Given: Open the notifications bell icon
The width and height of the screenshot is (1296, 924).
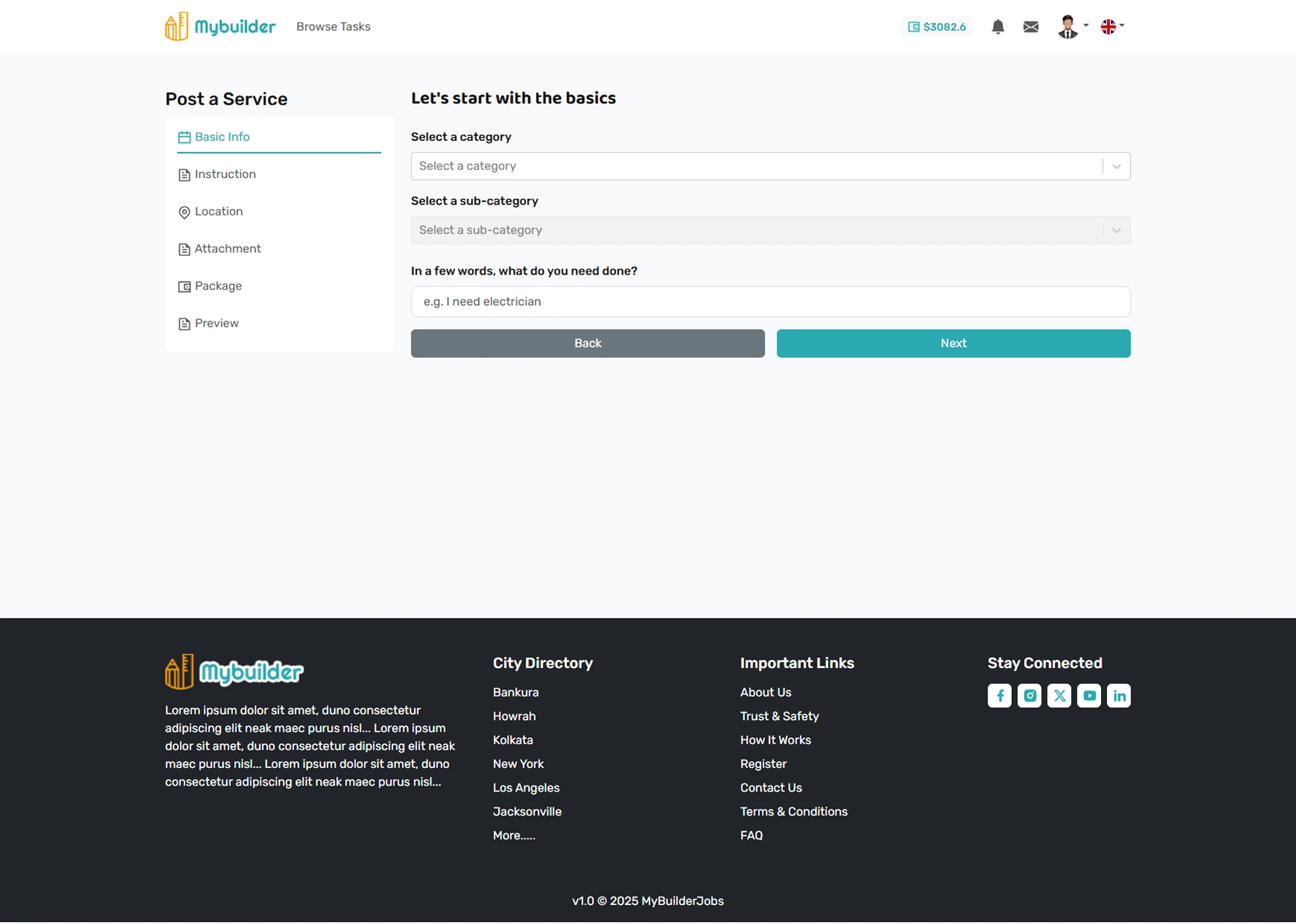Looking at the screenshot, I should pos(998,27).
